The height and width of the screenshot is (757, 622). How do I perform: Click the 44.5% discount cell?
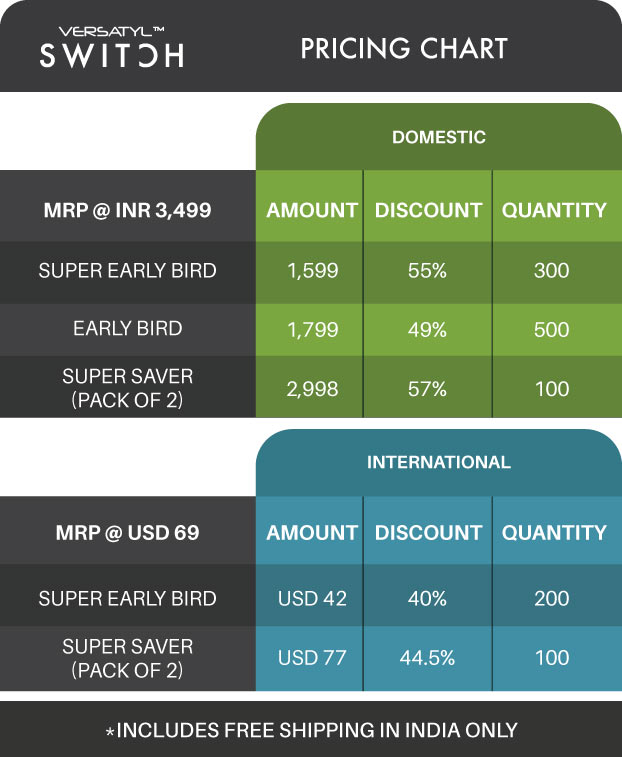(428, 658)
